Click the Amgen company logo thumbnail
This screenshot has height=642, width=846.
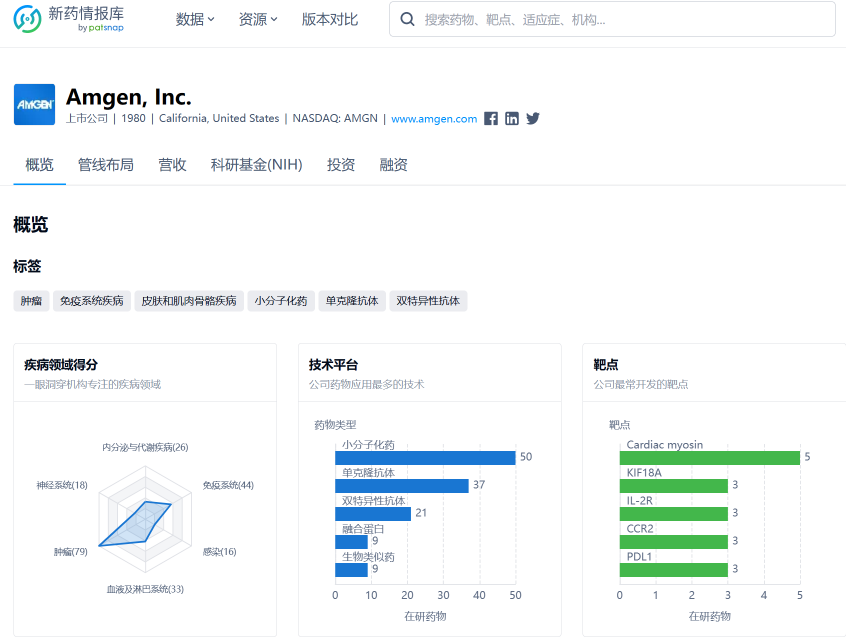coord(34,105)
